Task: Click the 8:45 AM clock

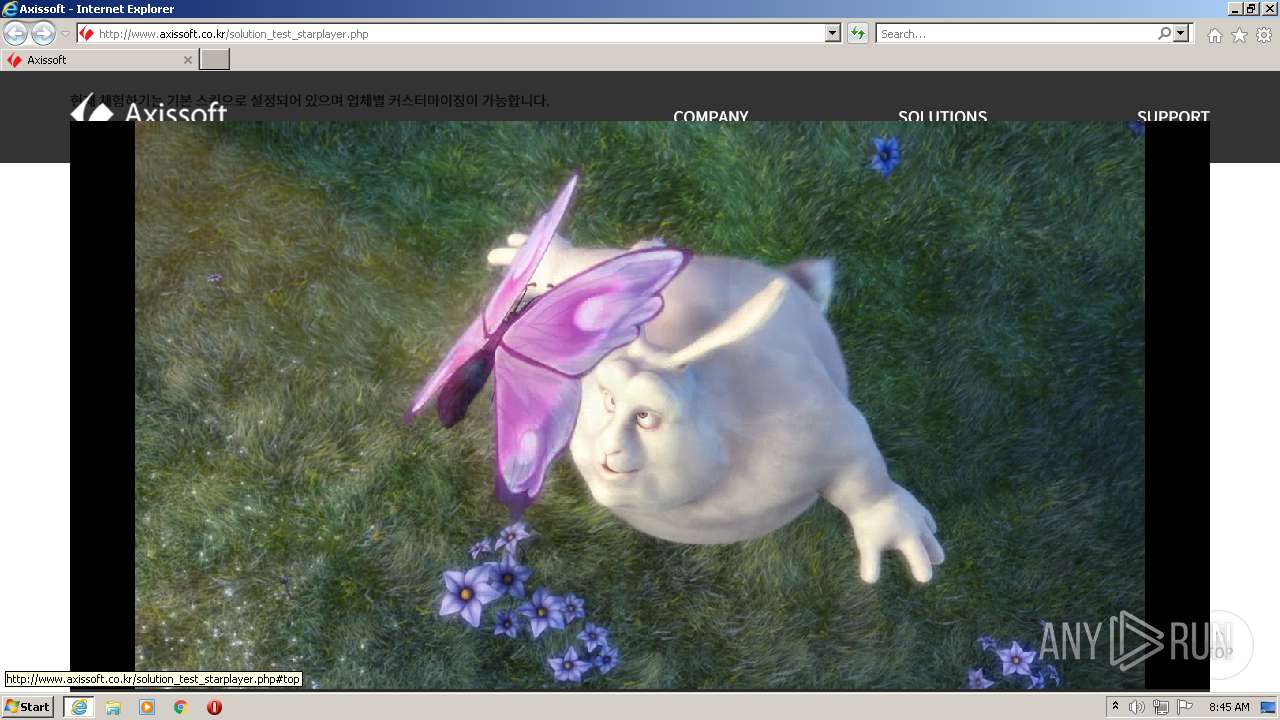Action: 1229,707
